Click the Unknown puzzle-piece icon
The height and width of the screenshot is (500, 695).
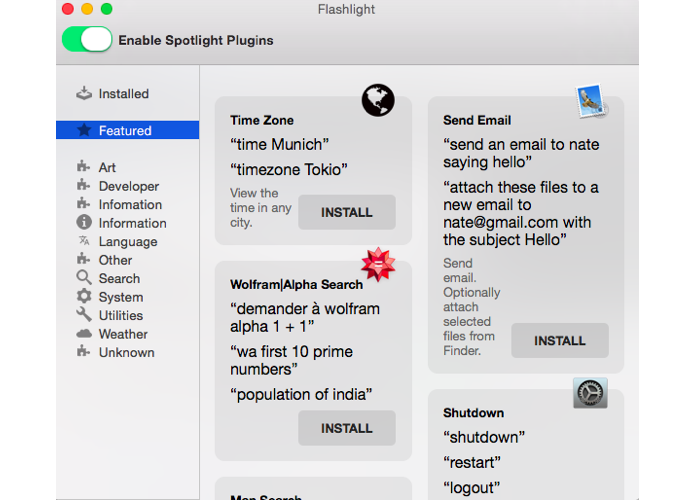click(83, 352)
